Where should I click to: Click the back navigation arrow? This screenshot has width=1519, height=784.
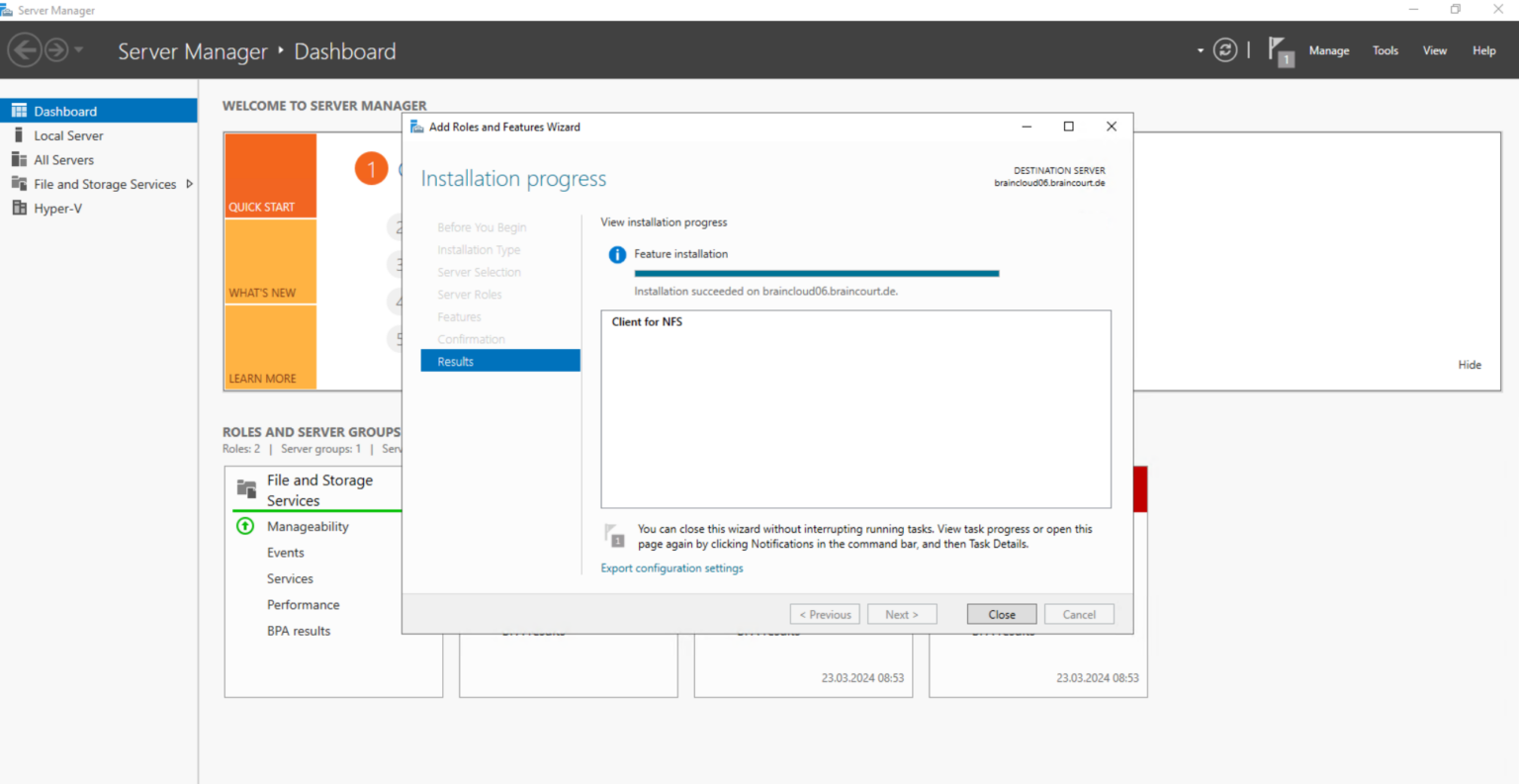[26, 49]
